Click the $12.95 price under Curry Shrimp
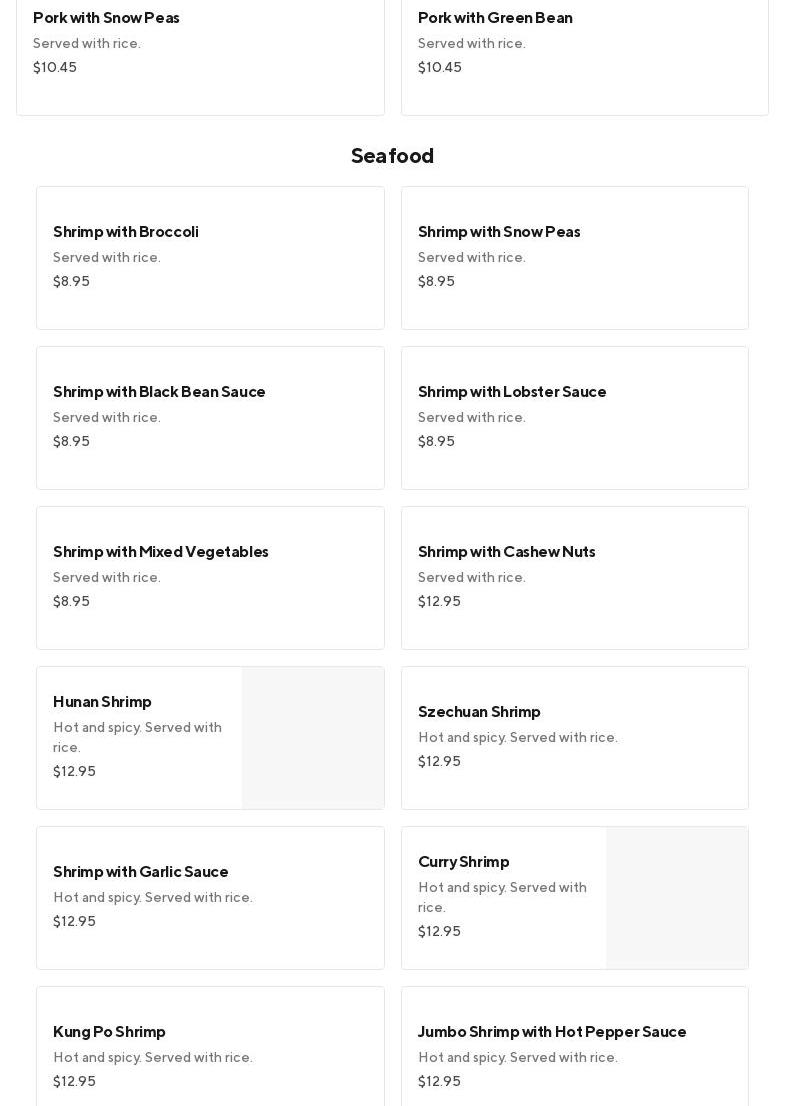This screenshot has height=1106, width=785. pos(439,932)
